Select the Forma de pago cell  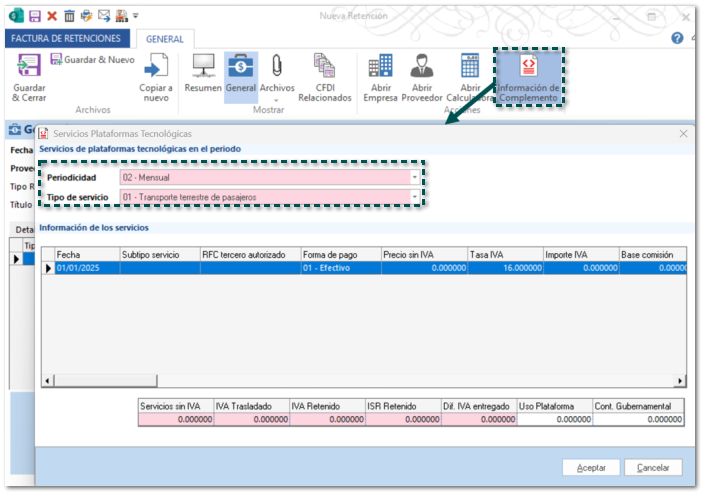[340, 268]
